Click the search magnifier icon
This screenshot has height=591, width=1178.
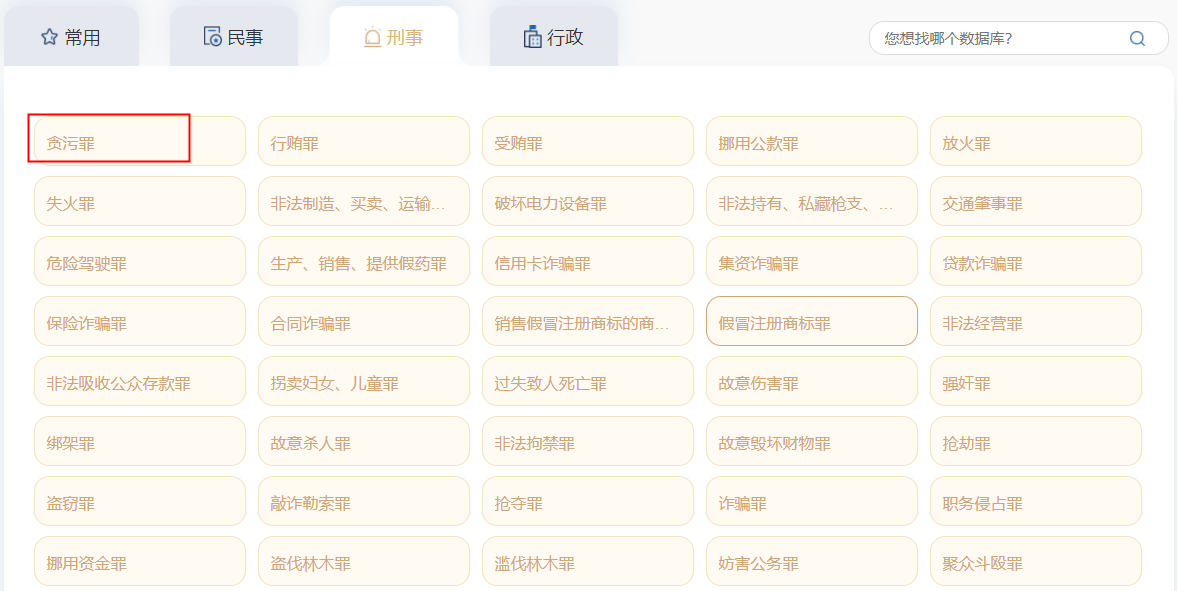(x=1137, y=39)
